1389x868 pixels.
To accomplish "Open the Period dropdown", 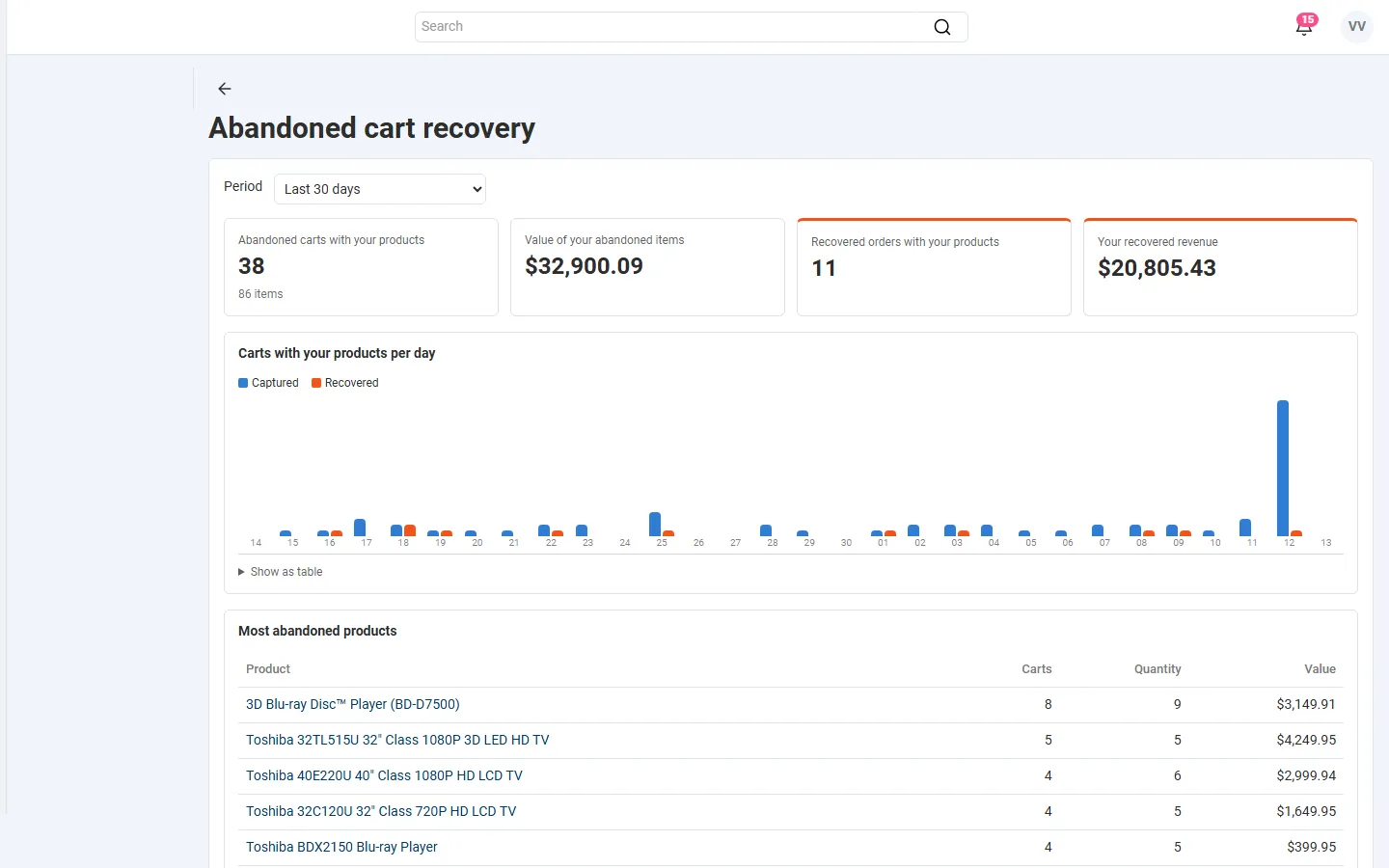I will [380, 189].
